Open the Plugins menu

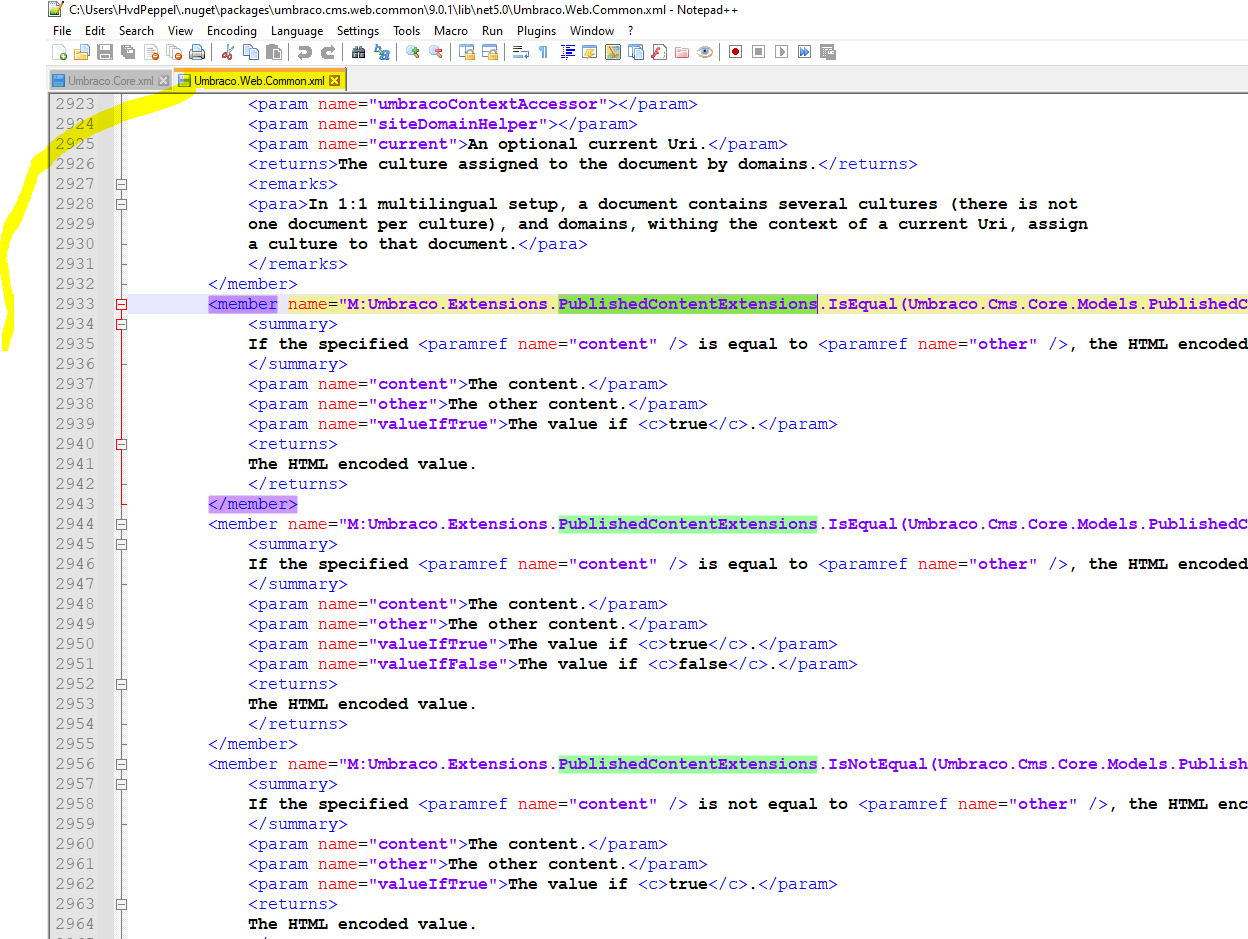[x=536, y=31]
